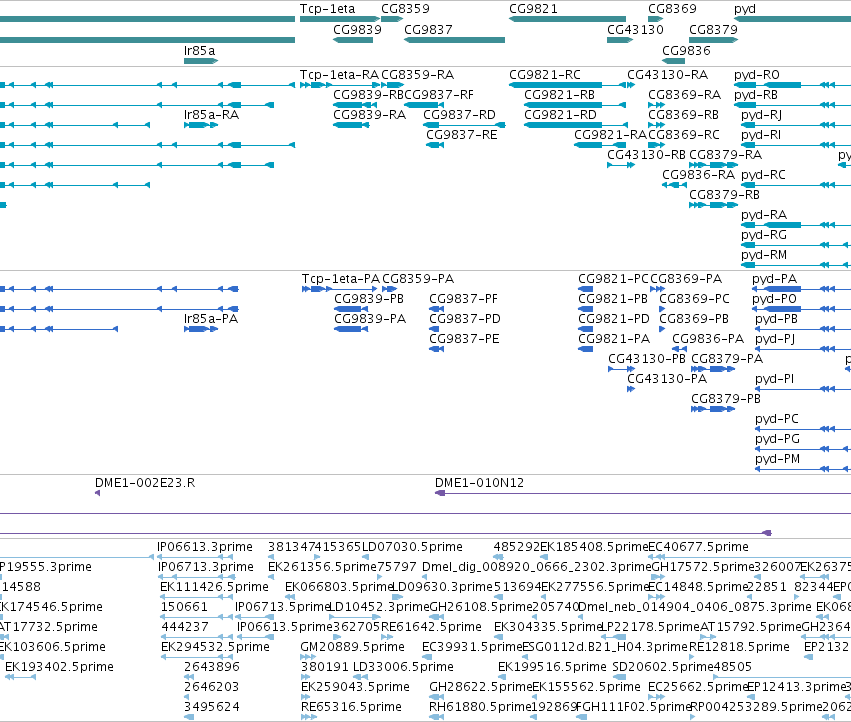Select protein CG8379-PA
The image size is (851, 722).
tap(727, 359)
